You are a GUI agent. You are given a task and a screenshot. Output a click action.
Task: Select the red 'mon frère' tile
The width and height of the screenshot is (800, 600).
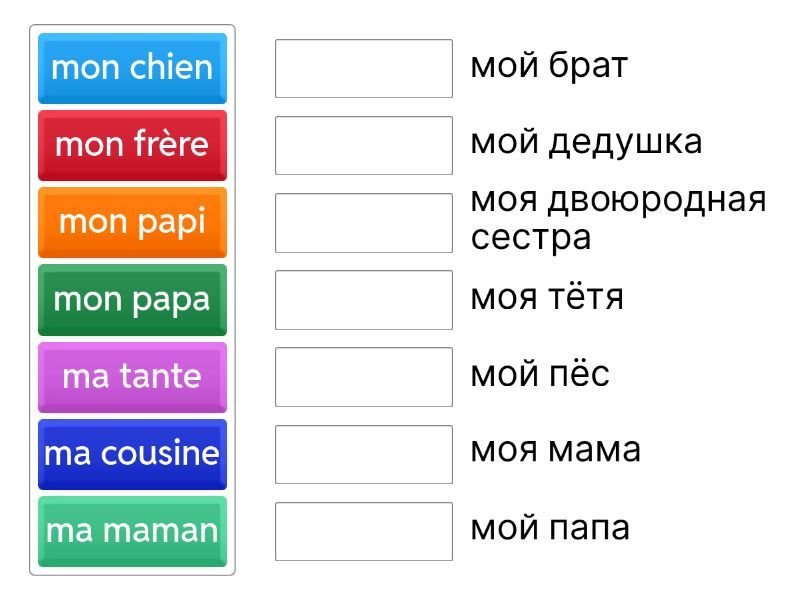point(132,145)
